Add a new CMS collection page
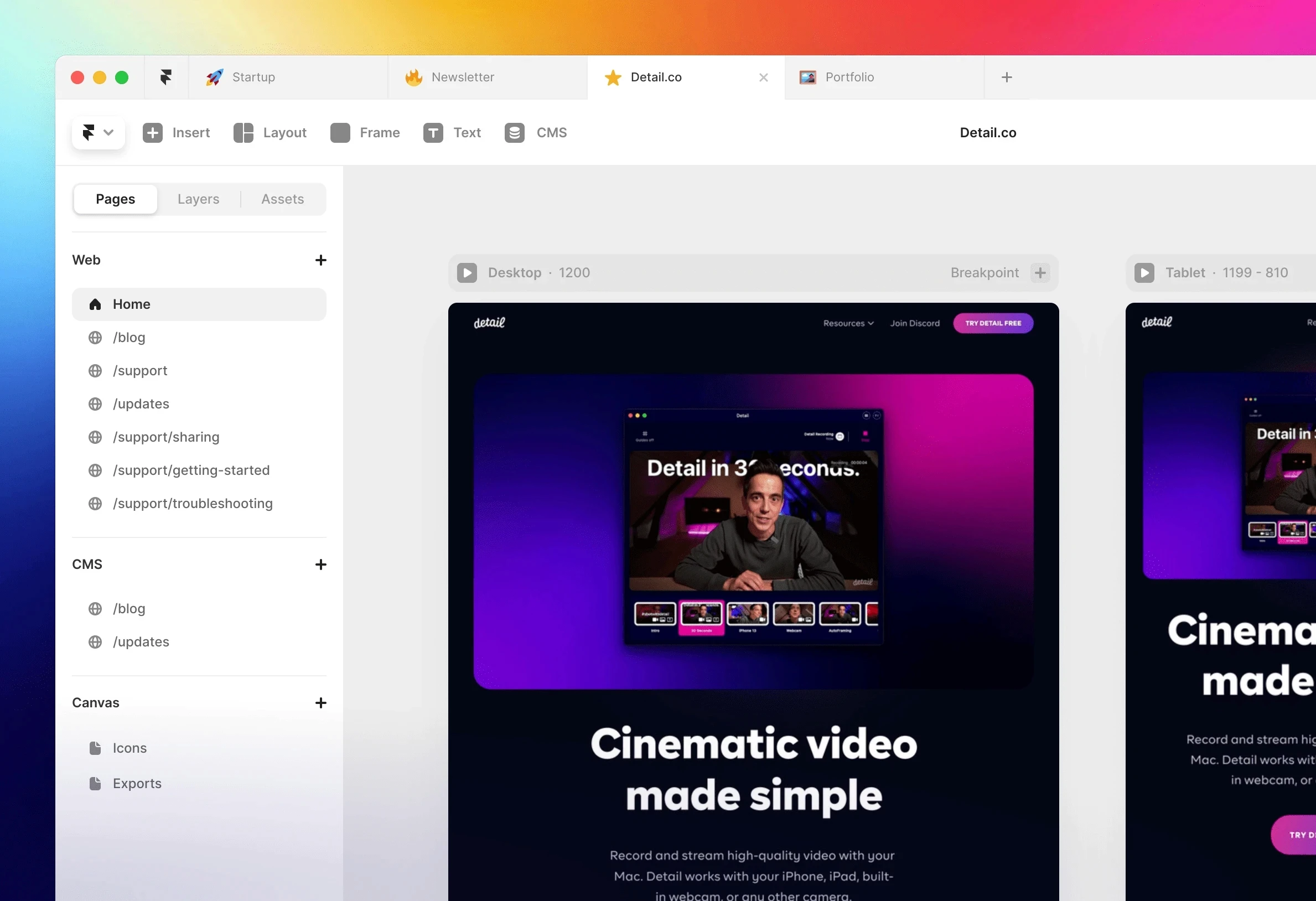This screenshot has height=901, width=1316. [x=320, y=565]
